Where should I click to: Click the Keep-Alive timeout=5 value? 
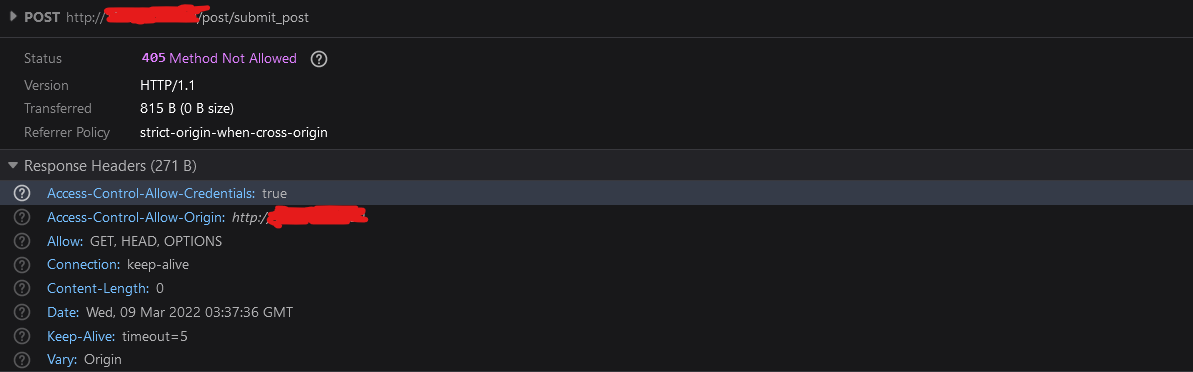[154, 336]
